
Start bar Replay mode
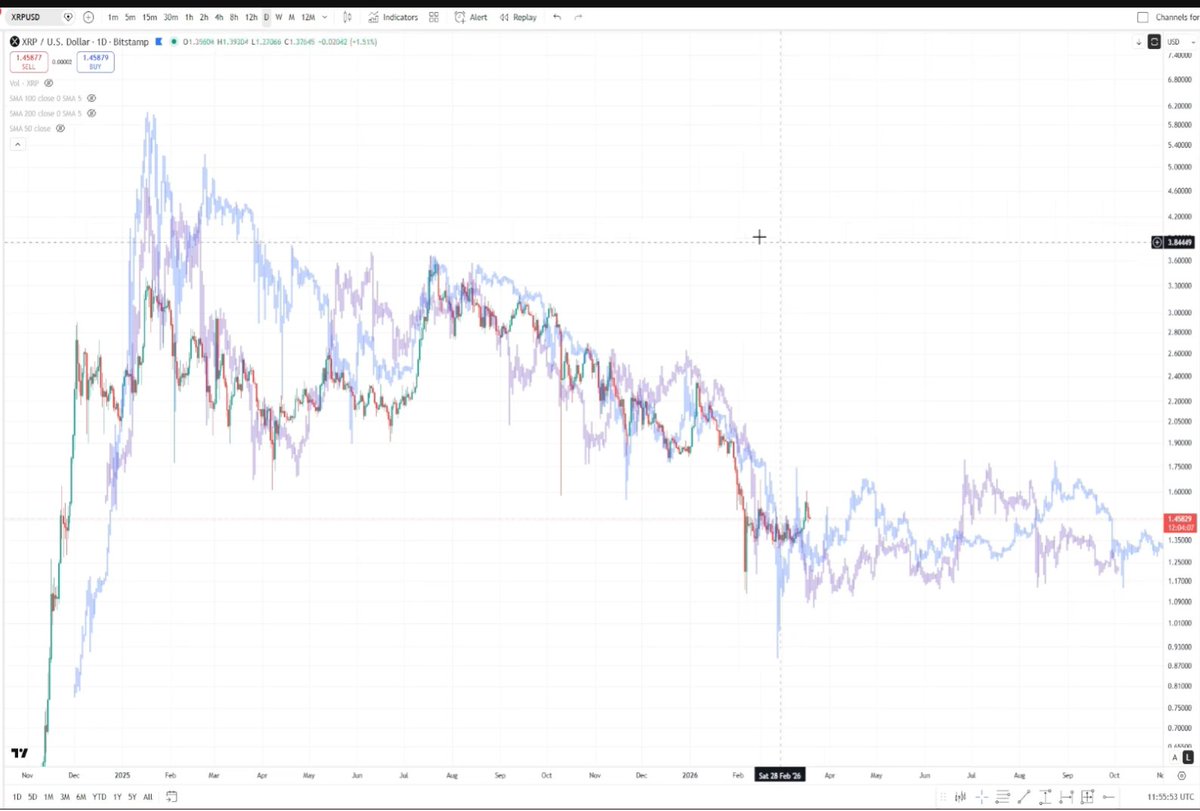(x=518, y=17)
